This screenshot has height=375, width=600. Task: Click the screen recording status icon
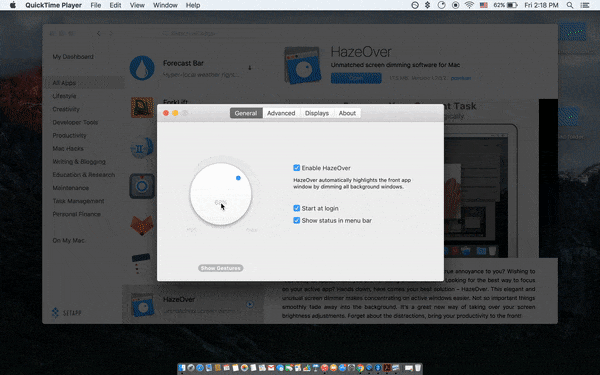point(455,5)
